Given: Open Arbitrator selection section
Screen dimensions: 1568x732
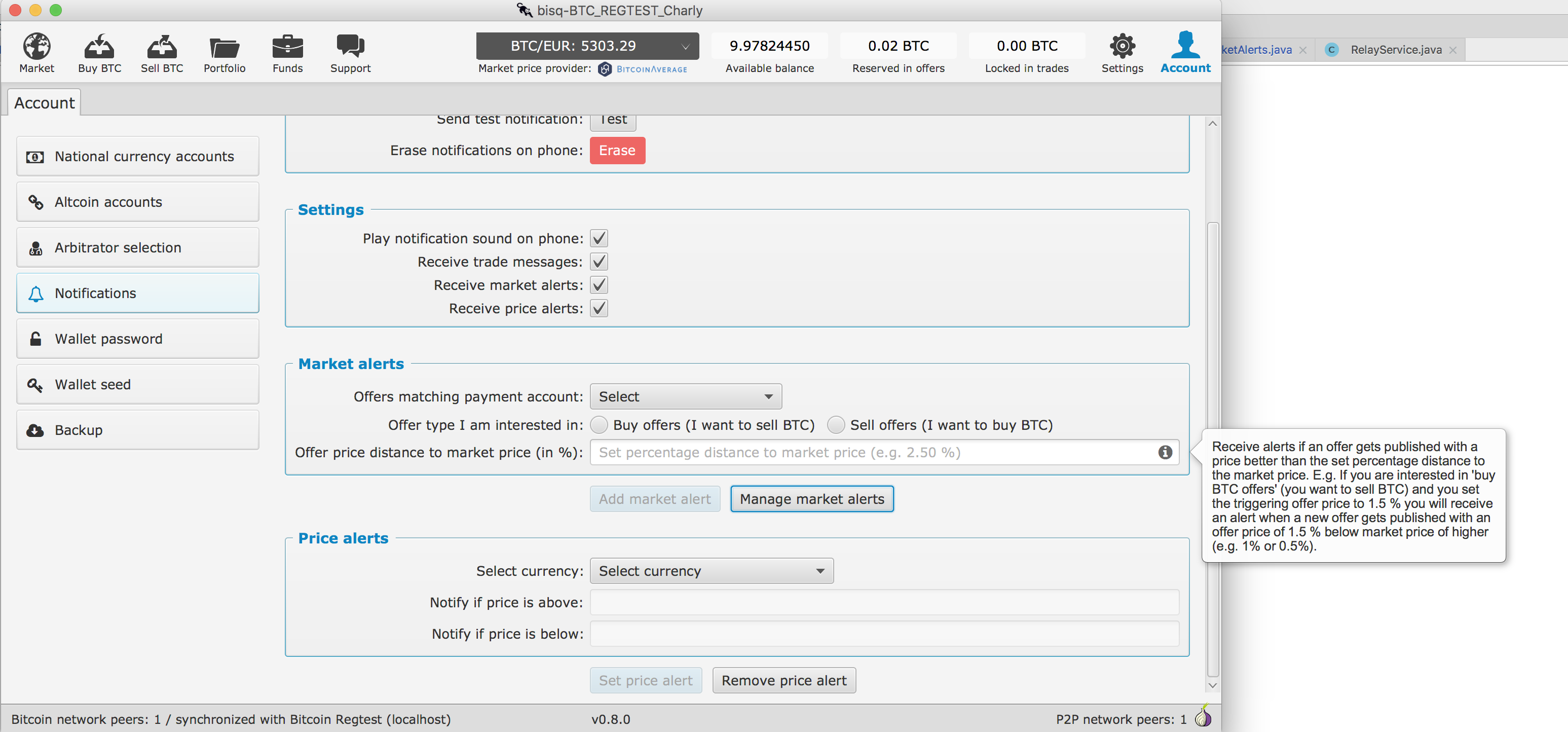Looking at the screenshot, I should (x=137, y=248).
